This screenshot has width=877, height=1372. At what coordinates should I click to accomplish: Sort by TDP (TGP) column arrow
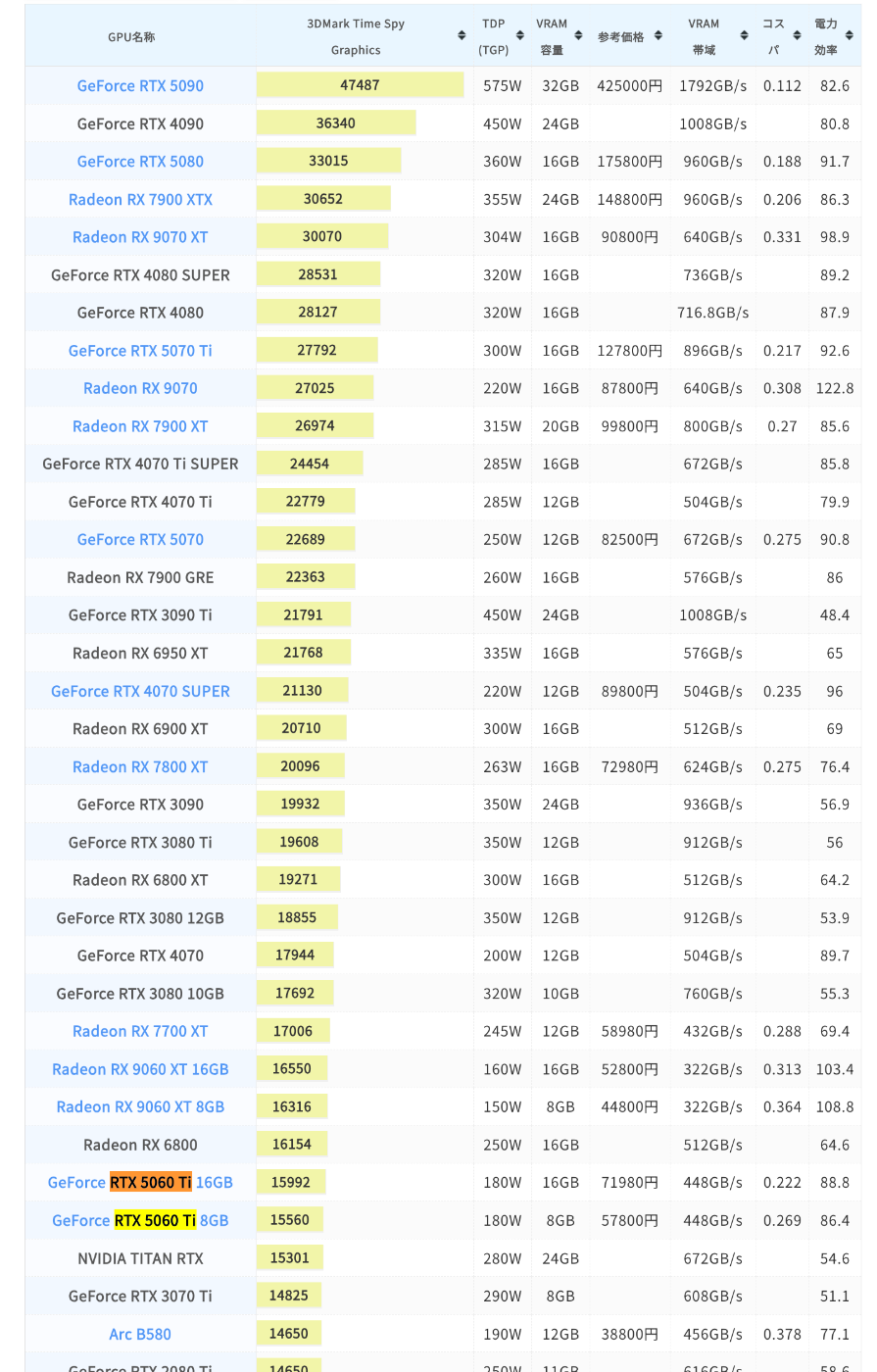pyautogui.click(x=518, y=36)
